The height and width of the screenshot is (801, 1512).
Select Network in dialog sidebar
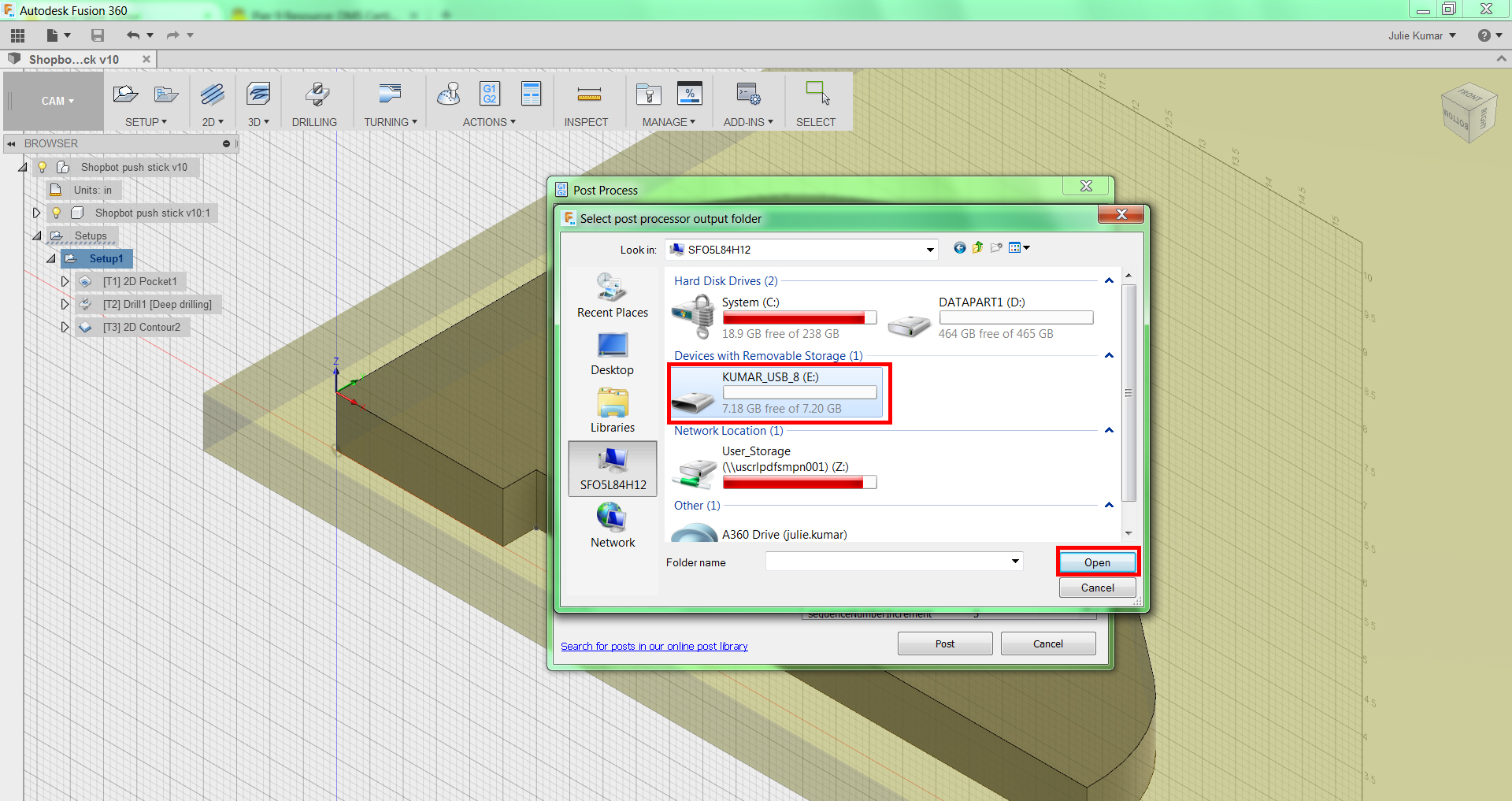[613, 525]
